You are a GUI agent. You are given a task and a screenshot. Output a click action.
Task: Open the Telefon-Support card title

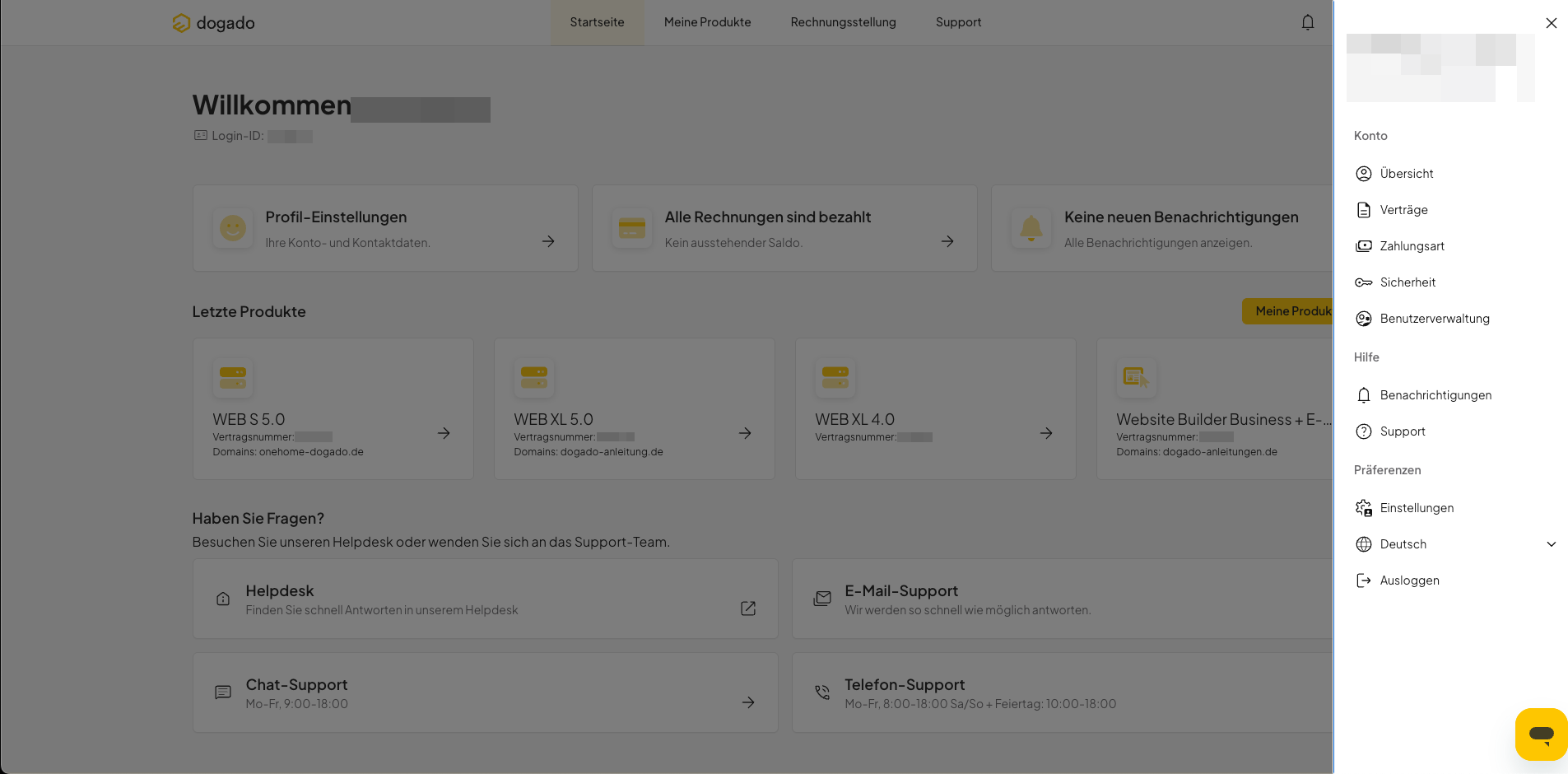(905, 685)
